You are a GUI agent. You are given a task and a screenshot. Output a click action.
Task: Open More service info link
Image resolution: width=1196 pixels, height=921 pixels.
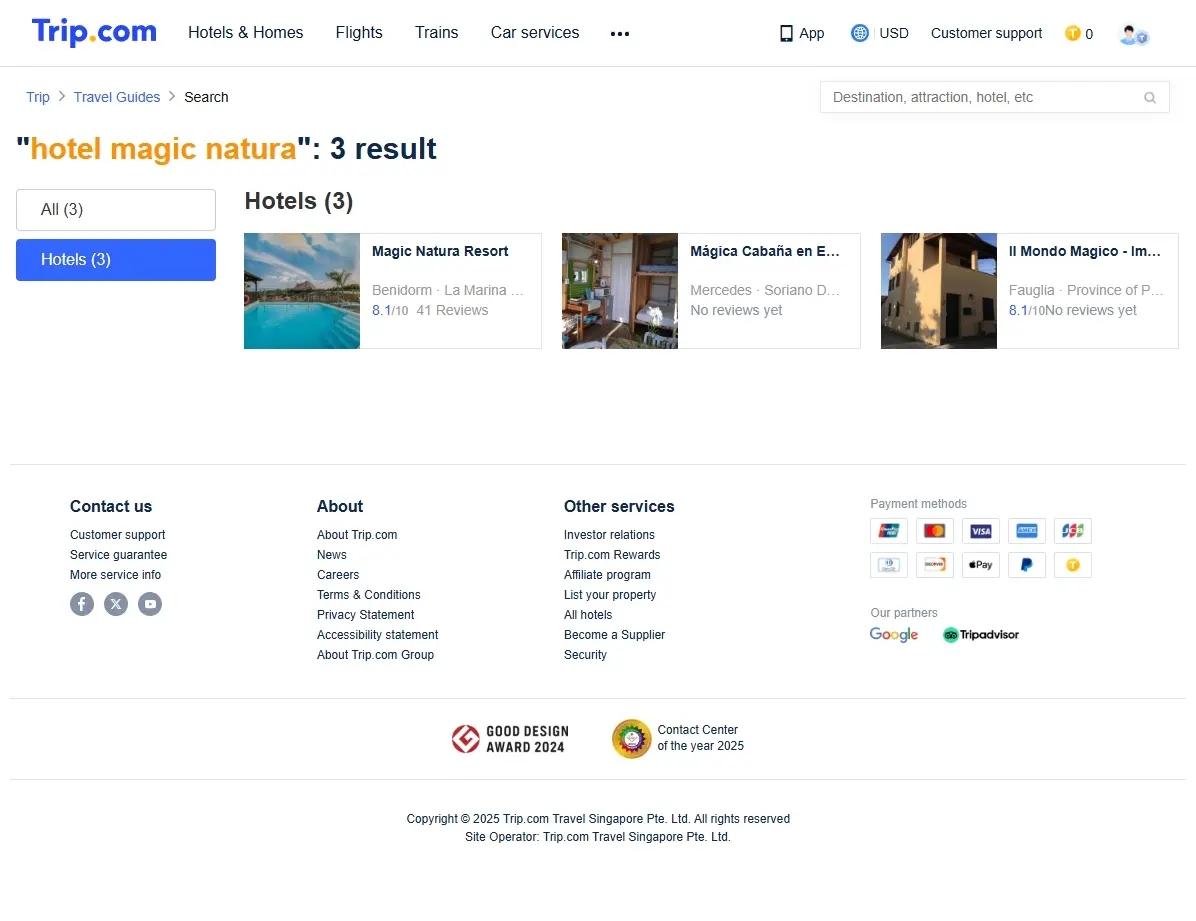(x=115, y=575)
